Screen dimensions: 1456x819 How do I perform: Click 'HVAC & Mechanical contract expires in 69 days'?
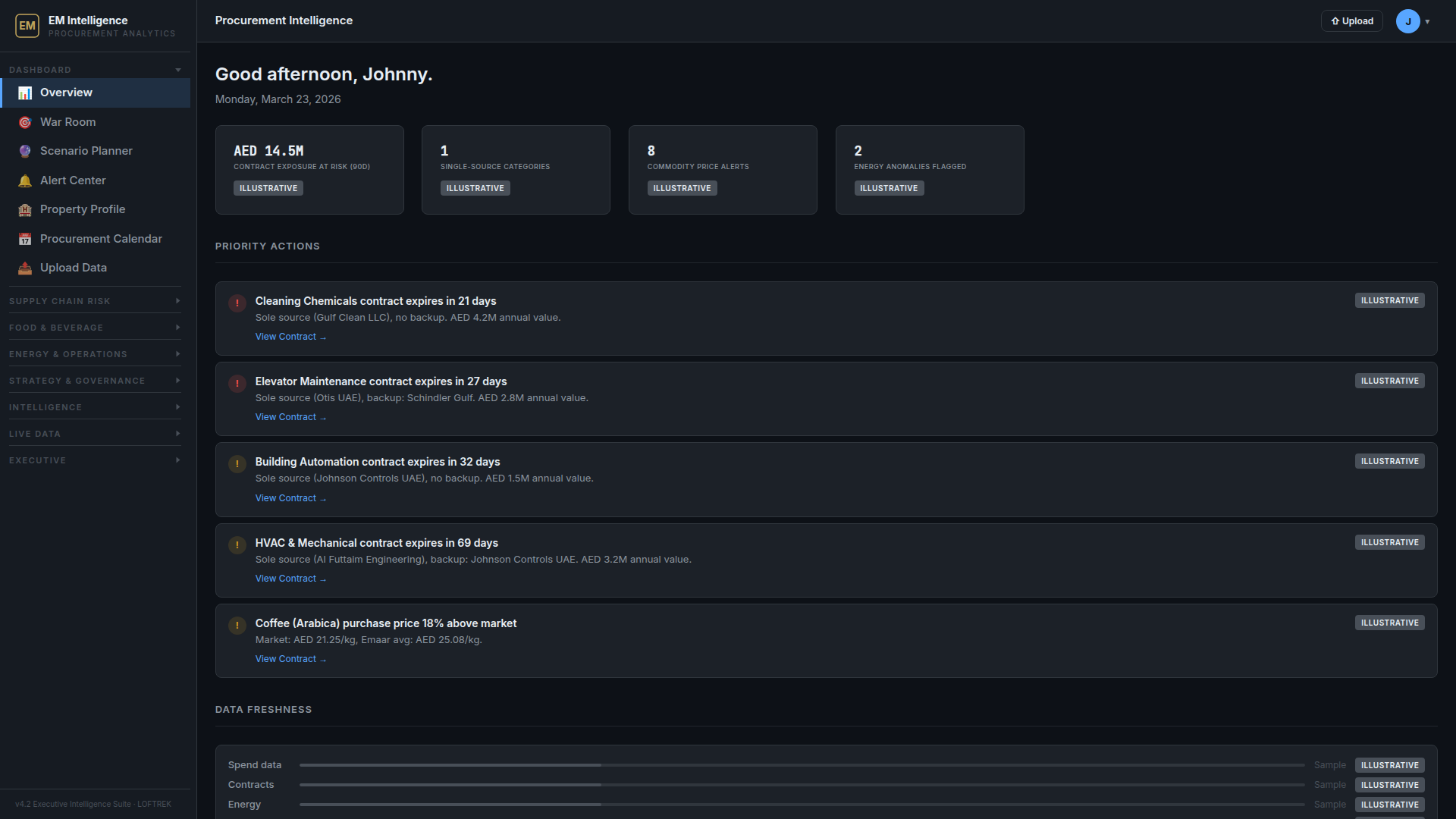(x=377, y=543)
